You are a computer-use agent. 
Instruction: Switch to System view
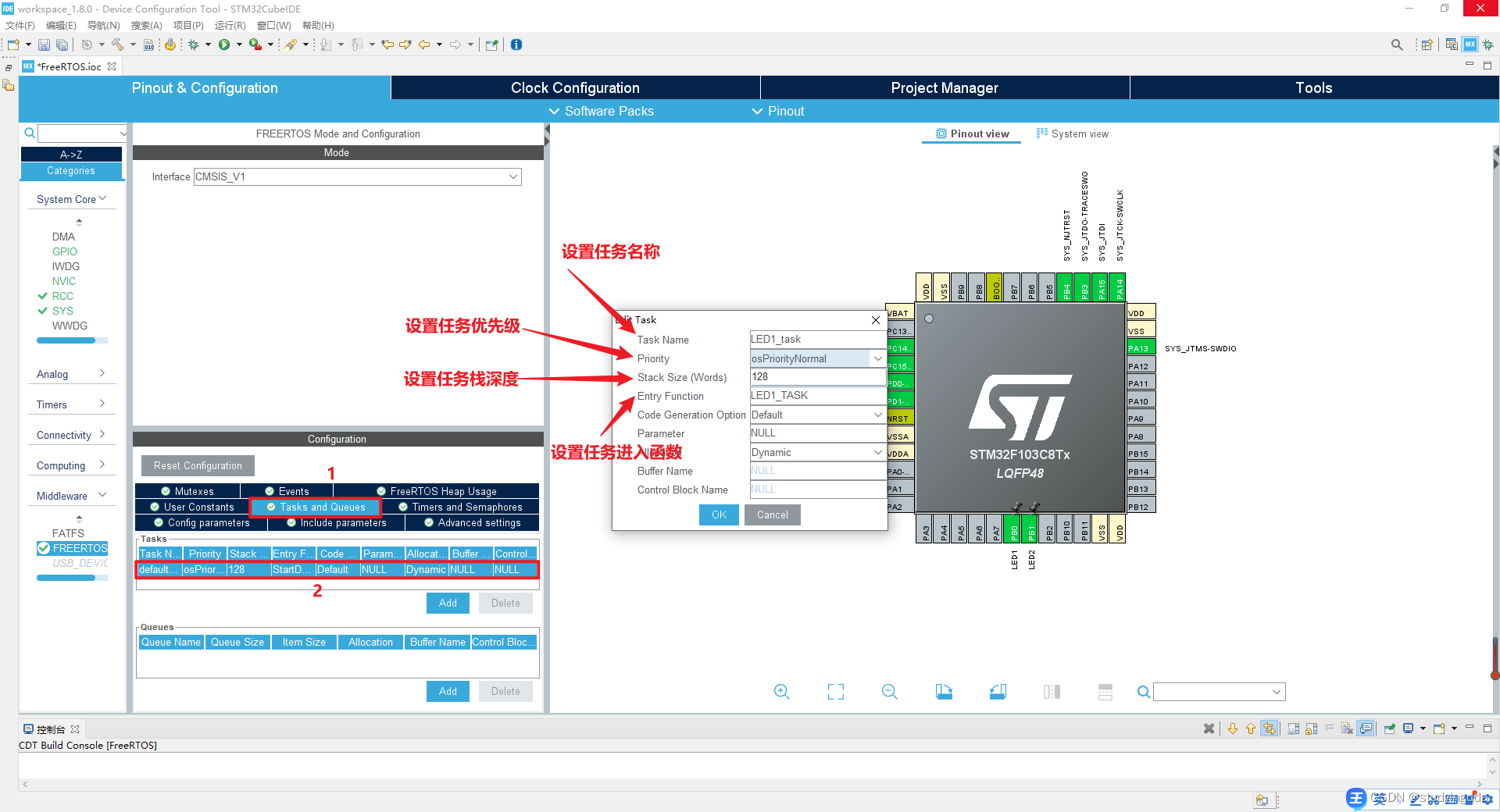tap(1073, 134)
